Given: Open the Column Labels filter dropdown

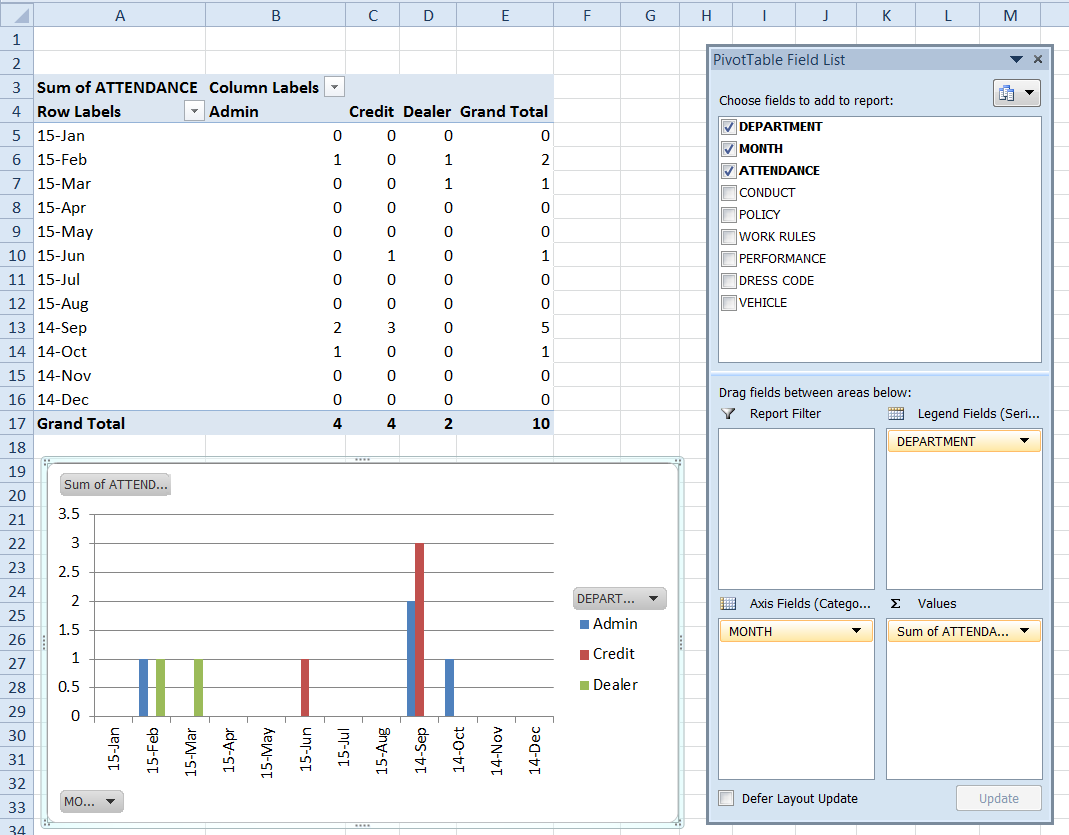Looking at the screenshot, I should [x=335, y=88].
